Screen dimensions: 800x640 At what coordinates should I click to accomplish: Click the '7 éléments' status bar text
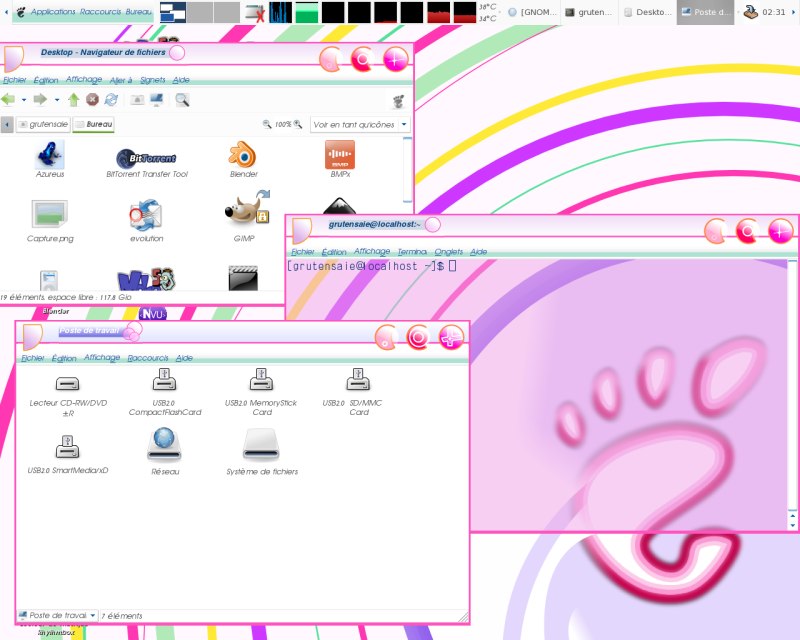coord(121,616)
